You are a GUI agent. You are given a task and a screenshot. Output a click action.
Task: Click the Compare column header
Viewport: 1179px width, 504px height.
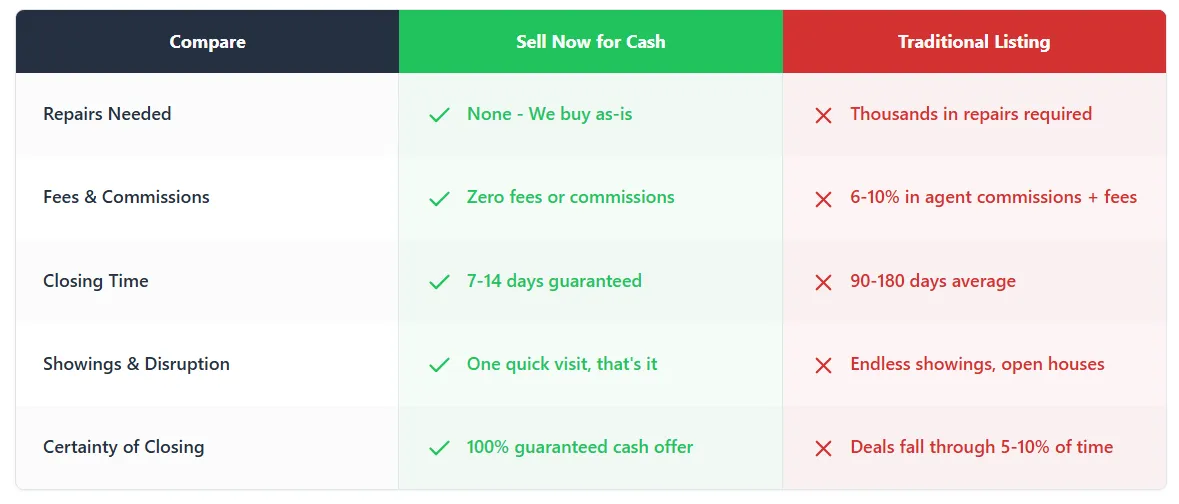point(208,41)
